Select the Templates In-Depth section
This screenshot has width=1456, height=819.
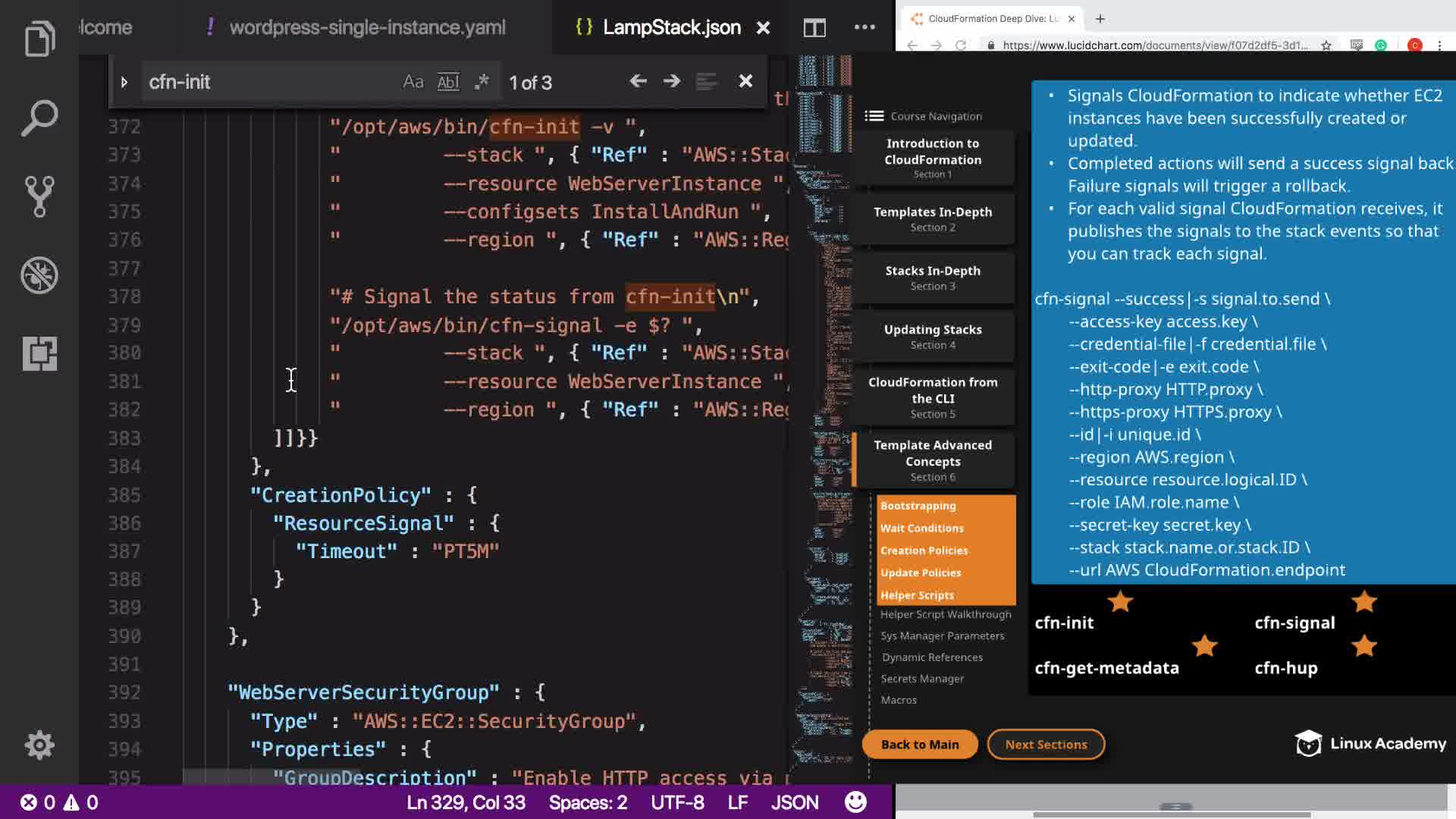tap(933, 218)
